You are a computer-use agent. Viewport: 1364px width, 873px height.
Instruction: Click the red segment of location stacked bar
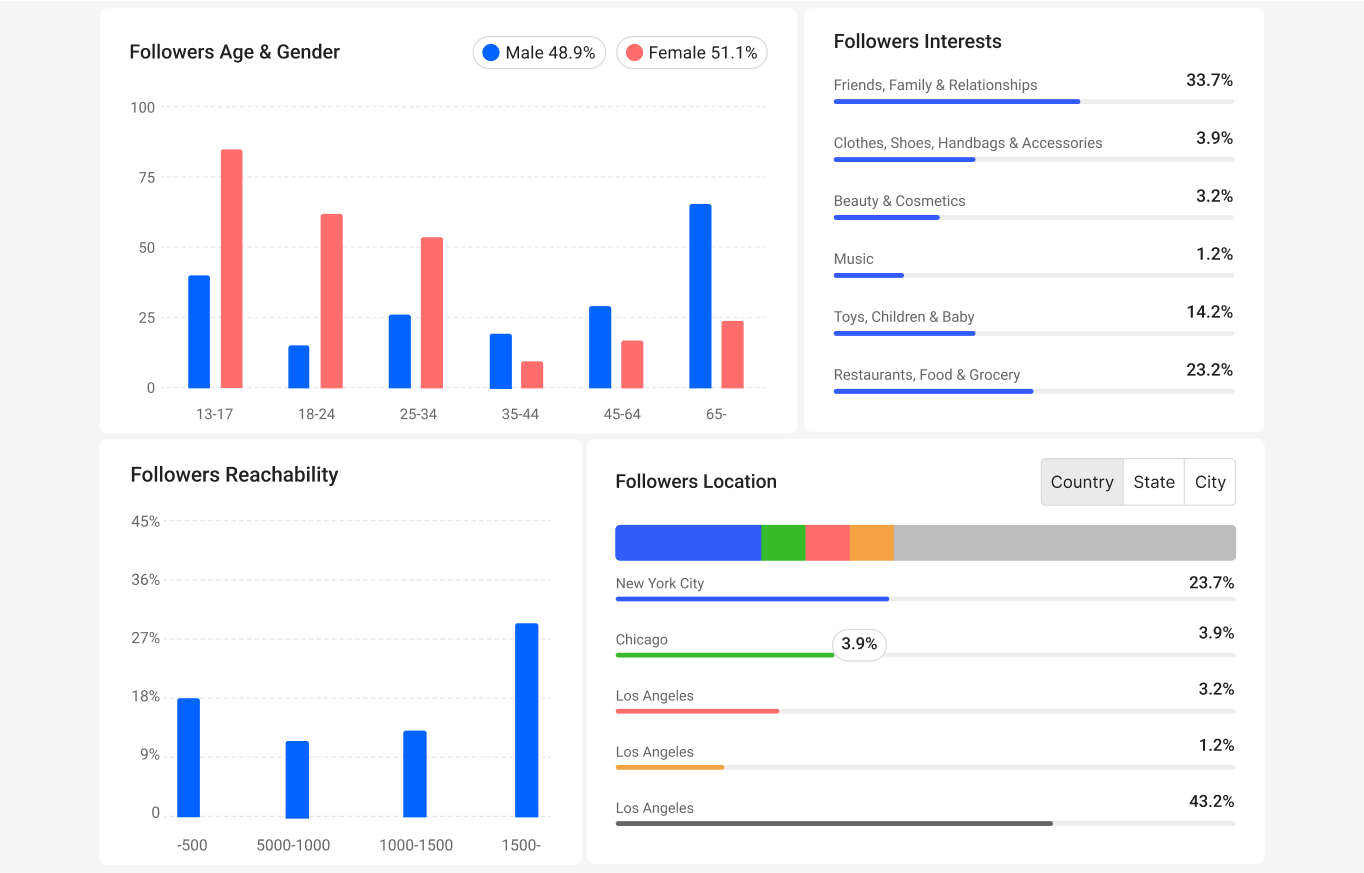click(827, 543)
